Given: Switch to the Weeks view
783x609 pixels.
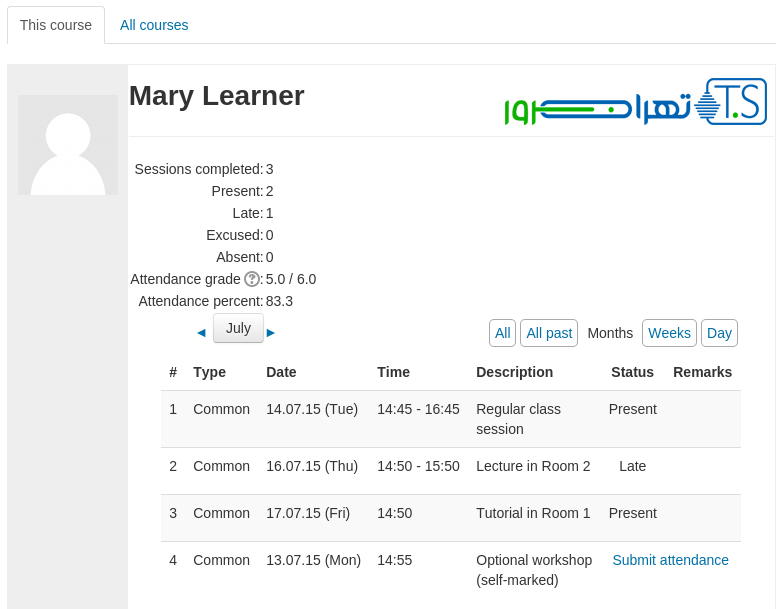Looking at the screenshot, I should [669, 333].
